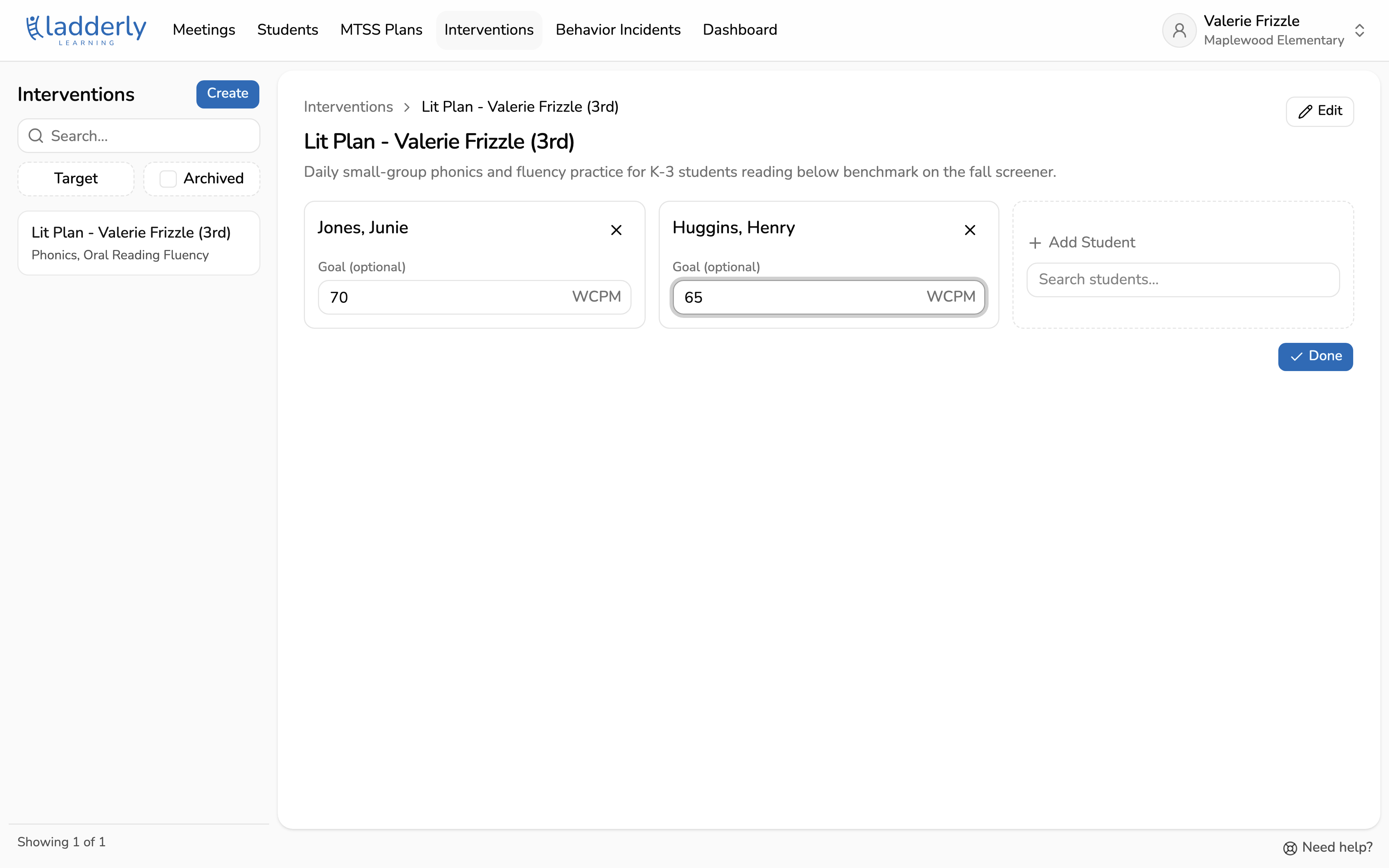Click the intervention description text
Screen dimensions: 1389x868
coord(680,172)
